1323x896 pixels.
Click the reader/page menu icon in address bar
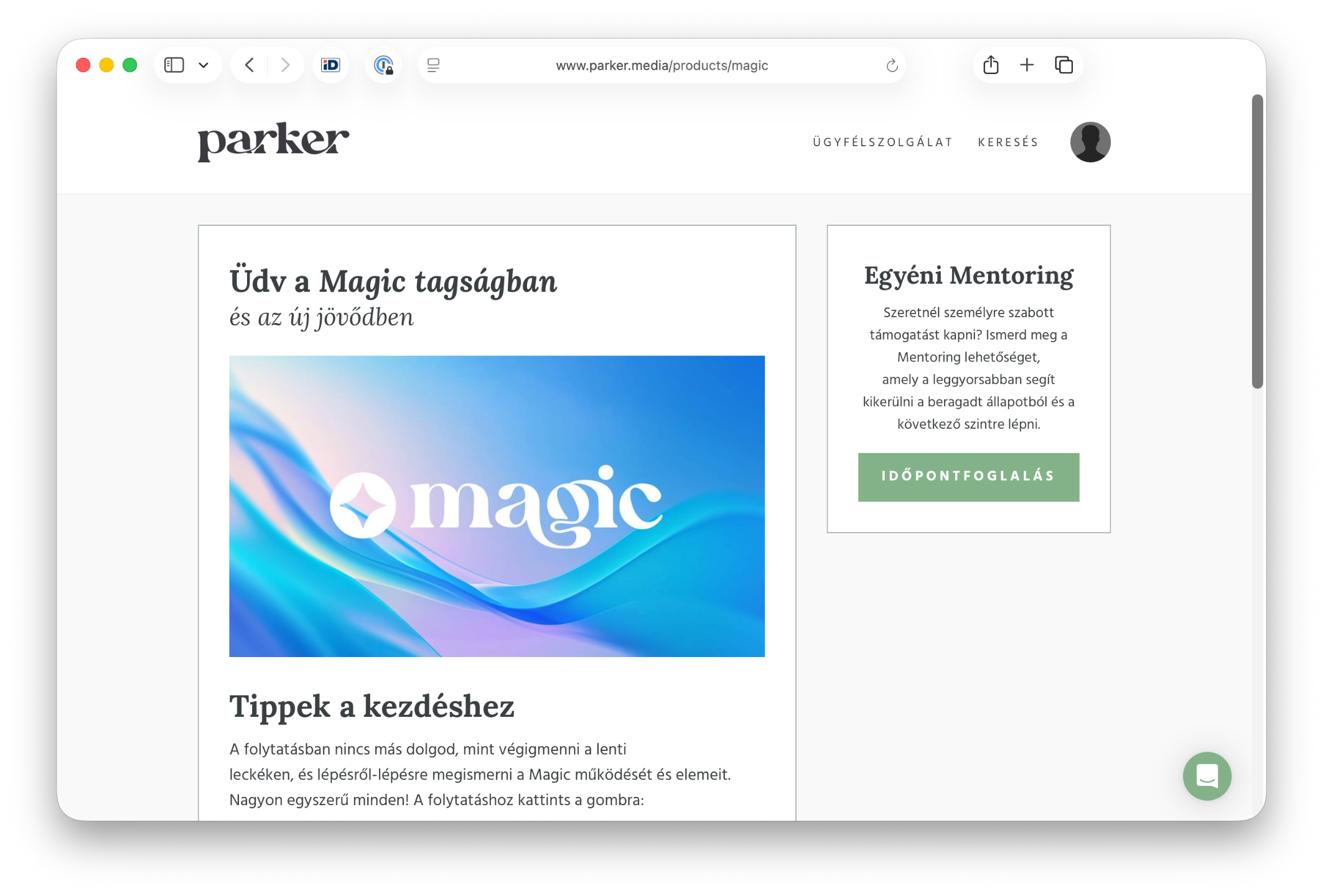click(434, 65)
